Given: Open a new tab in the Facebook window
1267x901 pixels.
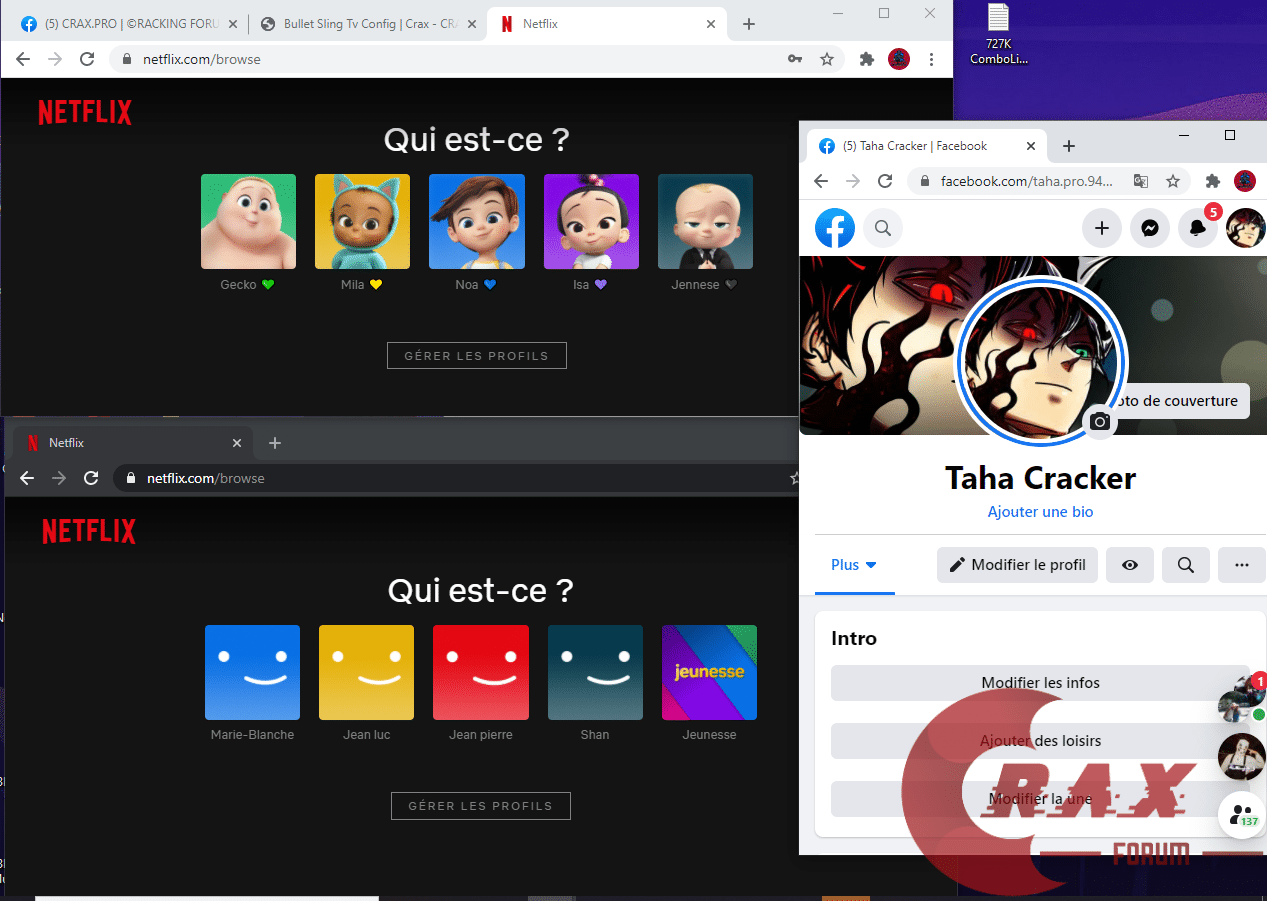Looking at the screenshot, I should (1068, 146).
